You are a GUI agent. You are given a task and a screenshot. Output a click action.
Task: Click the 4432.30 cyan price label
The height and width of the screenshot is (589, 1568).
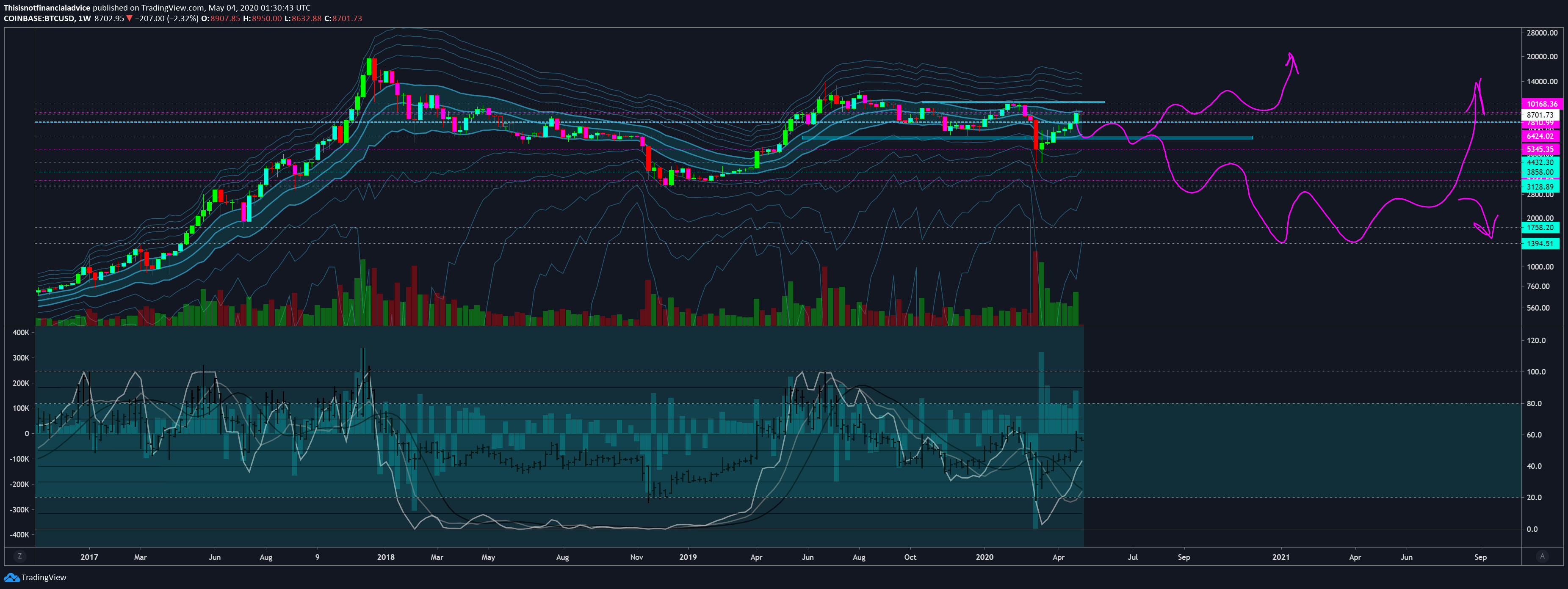[x=1540, y=162]
